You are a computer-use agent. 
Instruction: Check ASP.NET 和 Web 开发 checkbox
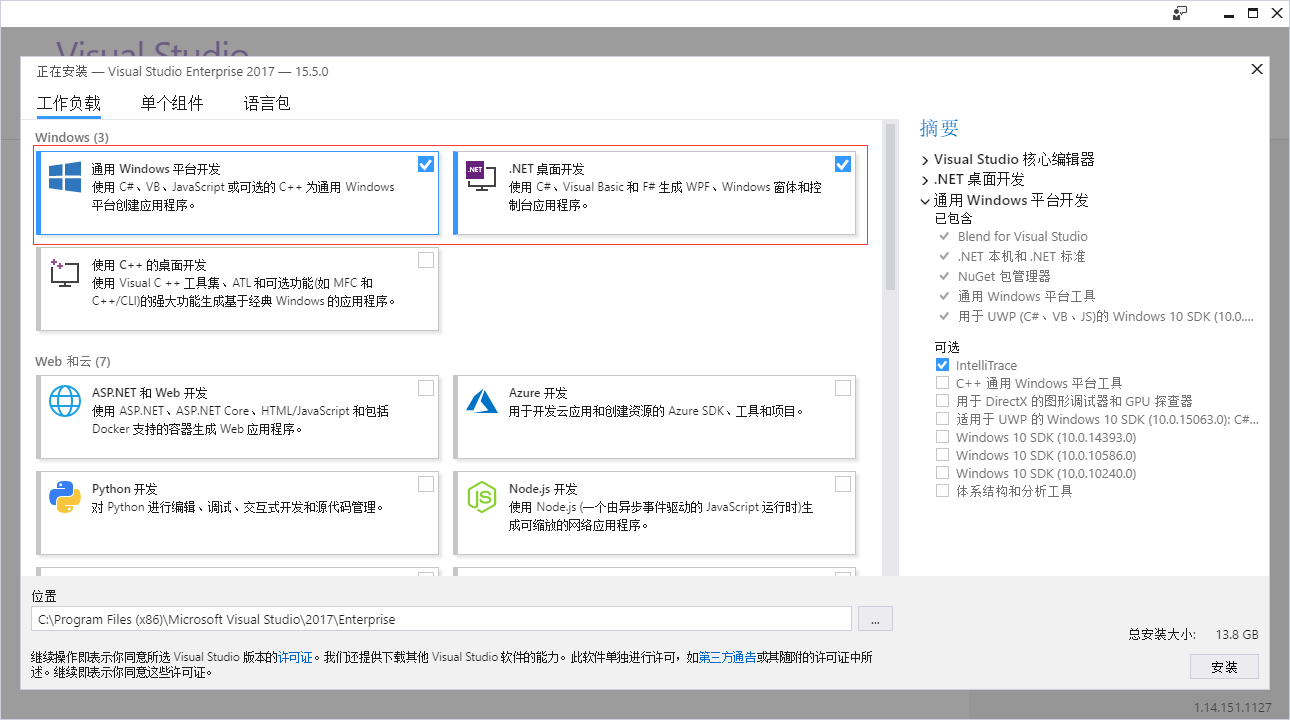pyautogui.click(x=426, y=388)
